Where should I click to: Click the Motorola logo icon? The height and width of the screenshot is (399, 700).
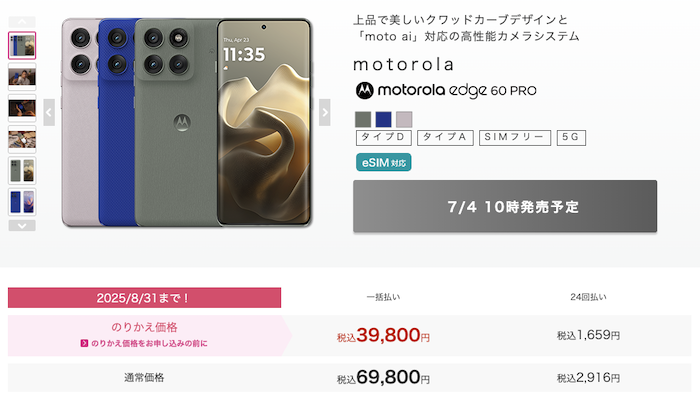pos(364,91)
